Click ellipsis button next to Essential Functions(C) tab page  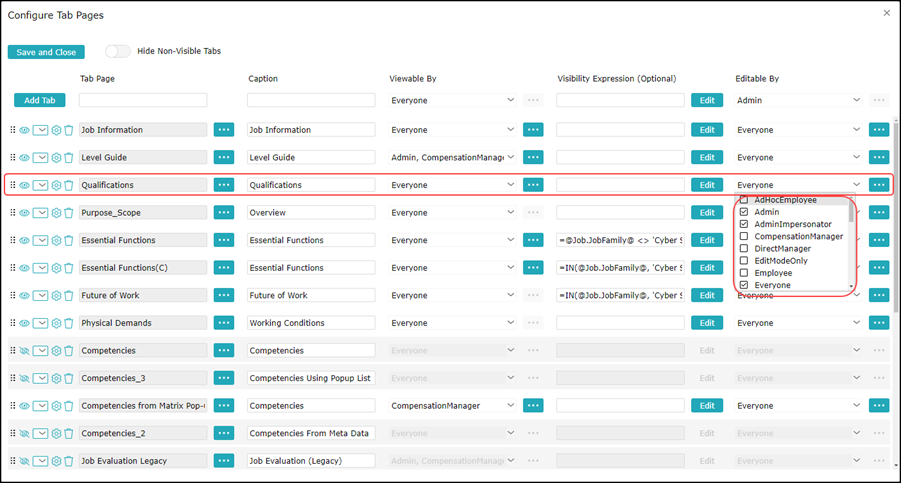pyautogui.click(x=223, y=268)
